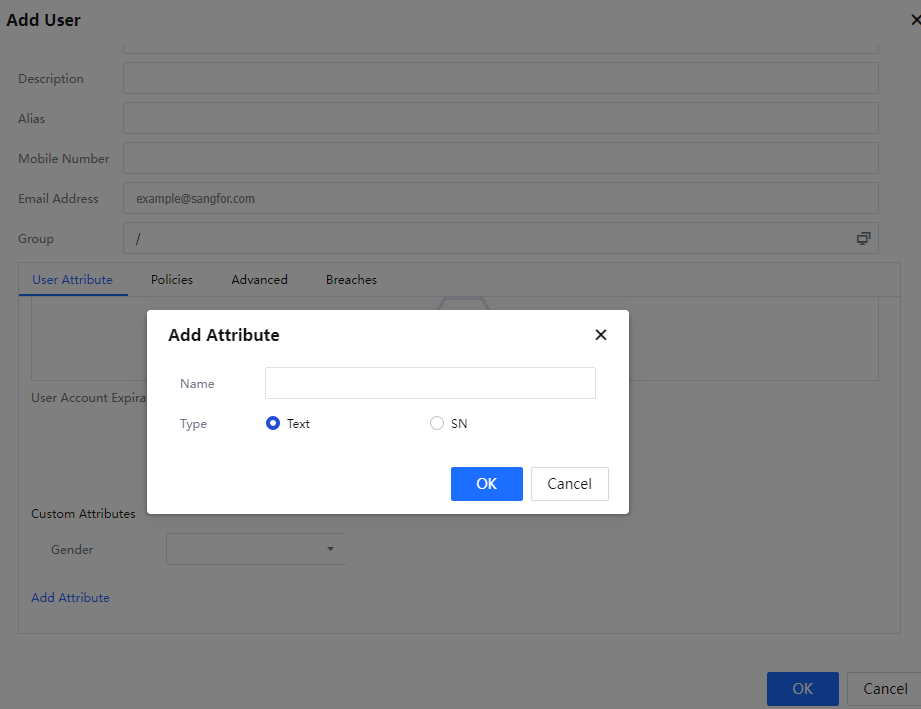Click the Description input field
Image resolution: width=921 pixels, height=709 pixels.
point(500,78)
